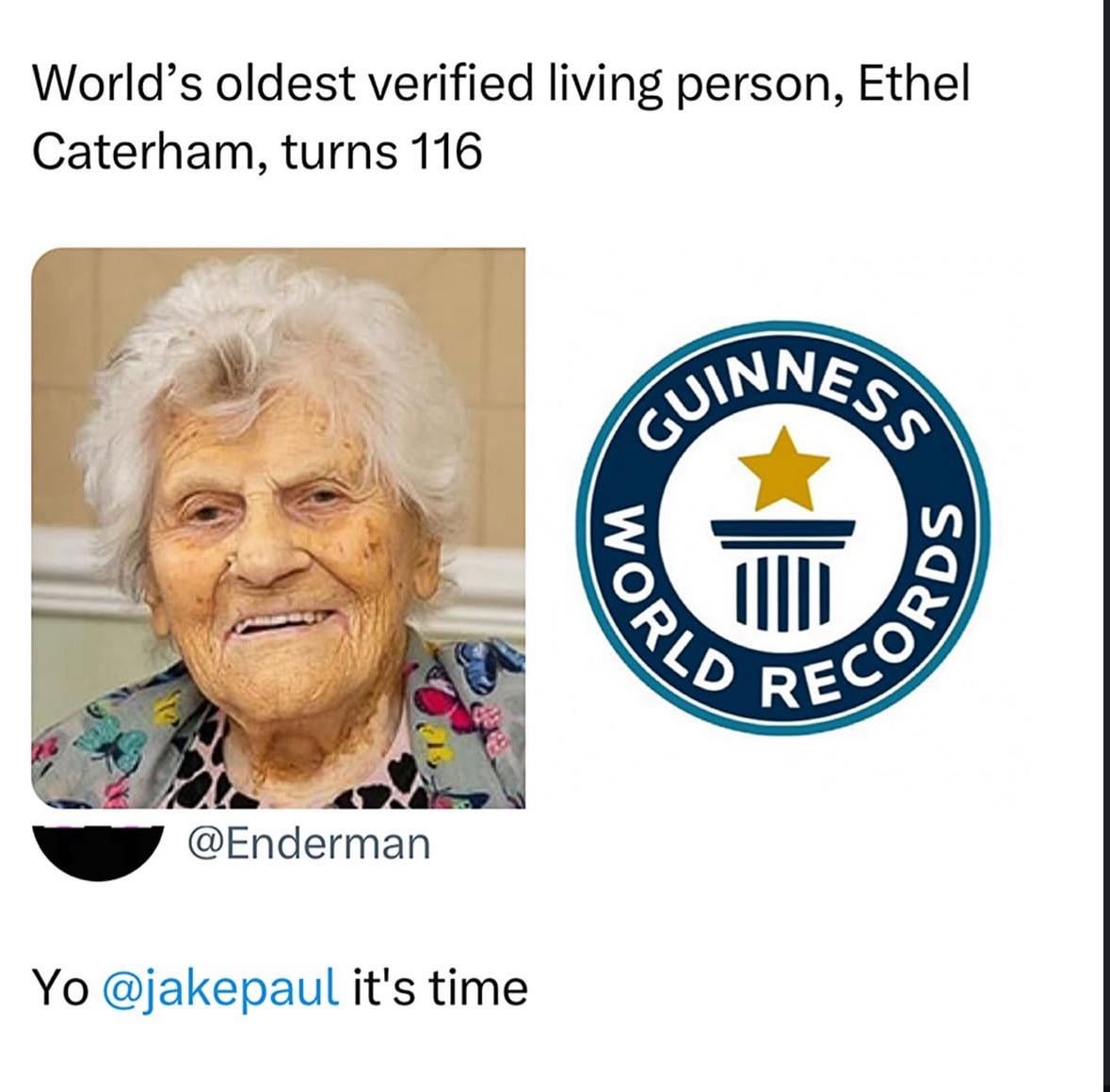Viewport: 1110px width, 1092px height.
Task: Click the gold star in the Guinness logo
Action: [783, 469]
